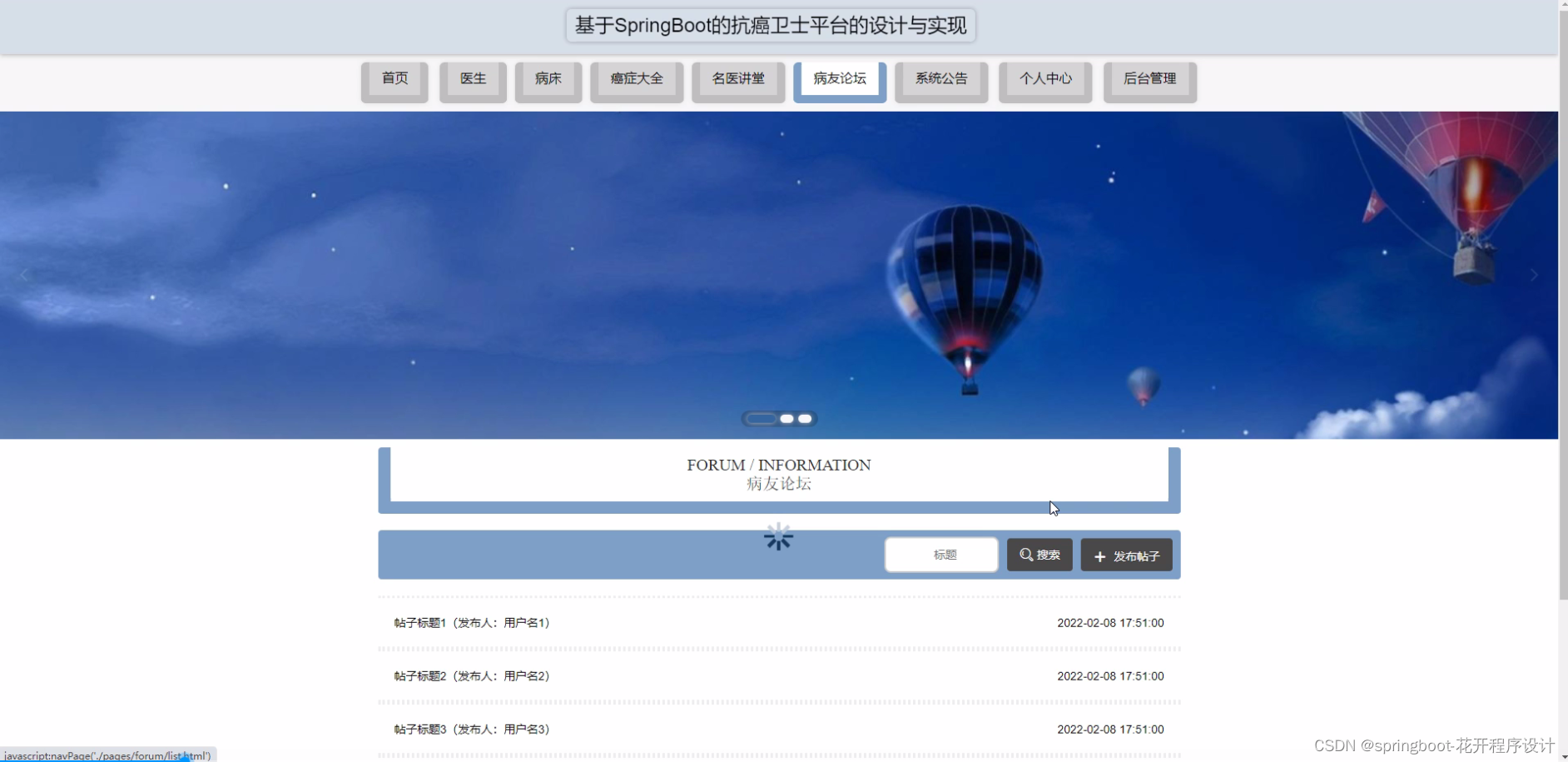This screenshot has height=762, width=1568.
Task: Open the 个人中心 page
Action: pos(1045,79)
